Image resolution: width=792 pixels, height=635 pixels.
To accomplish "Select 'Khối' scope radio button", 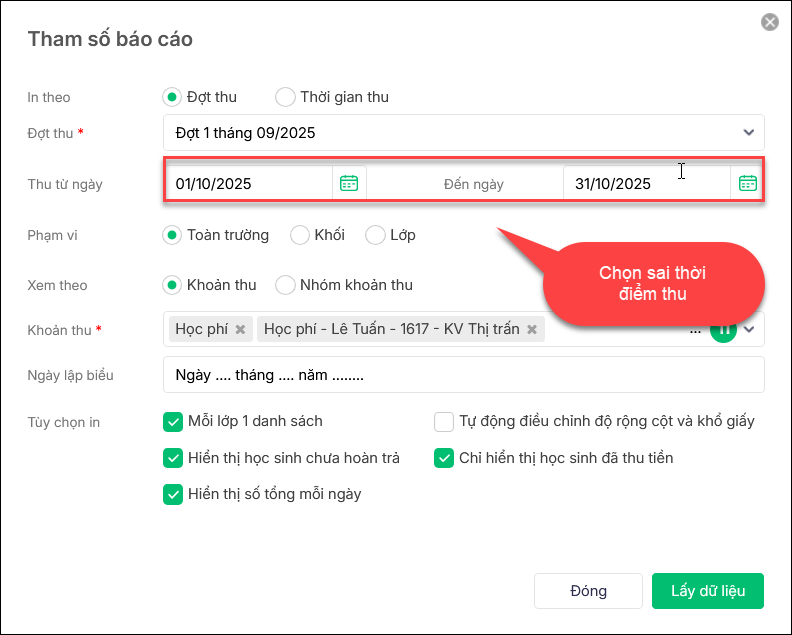I will pyautogui.click(x=300, y=235).
